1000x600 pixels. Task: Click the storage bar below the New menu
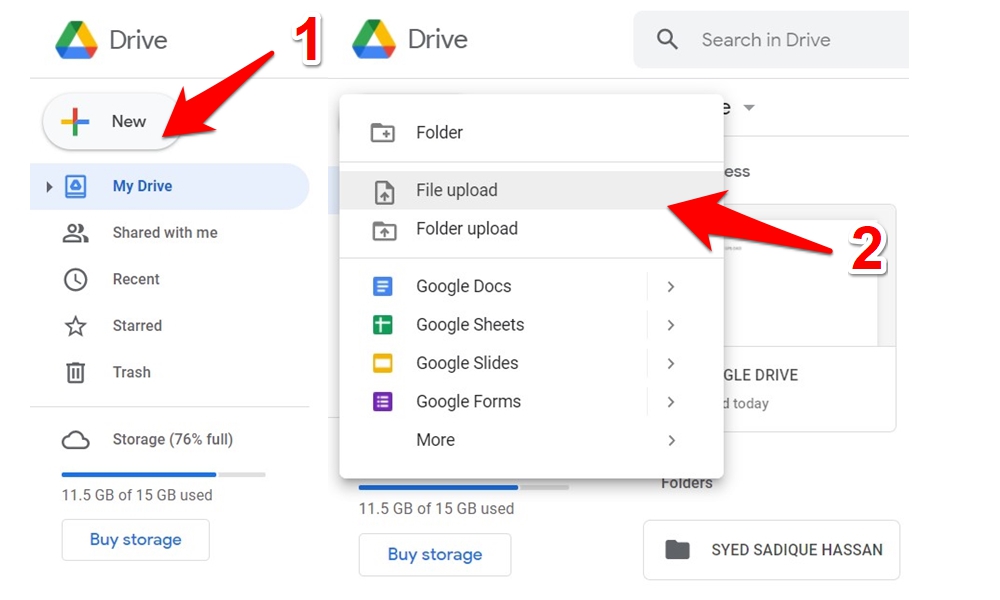click(x=464, y=488)
